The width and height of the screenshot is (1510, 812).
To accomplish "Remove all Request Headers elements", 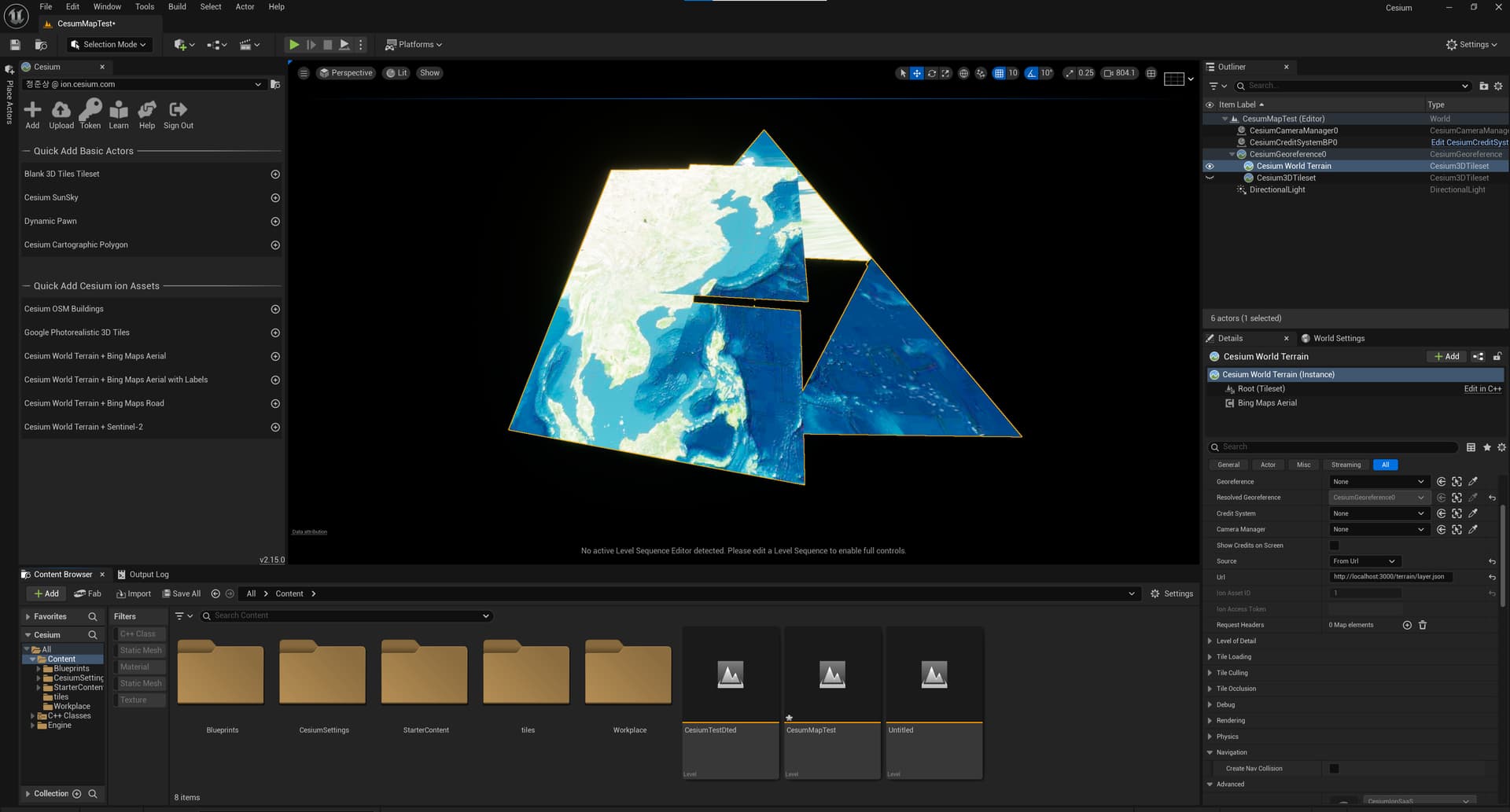I will coord(1423,625).
